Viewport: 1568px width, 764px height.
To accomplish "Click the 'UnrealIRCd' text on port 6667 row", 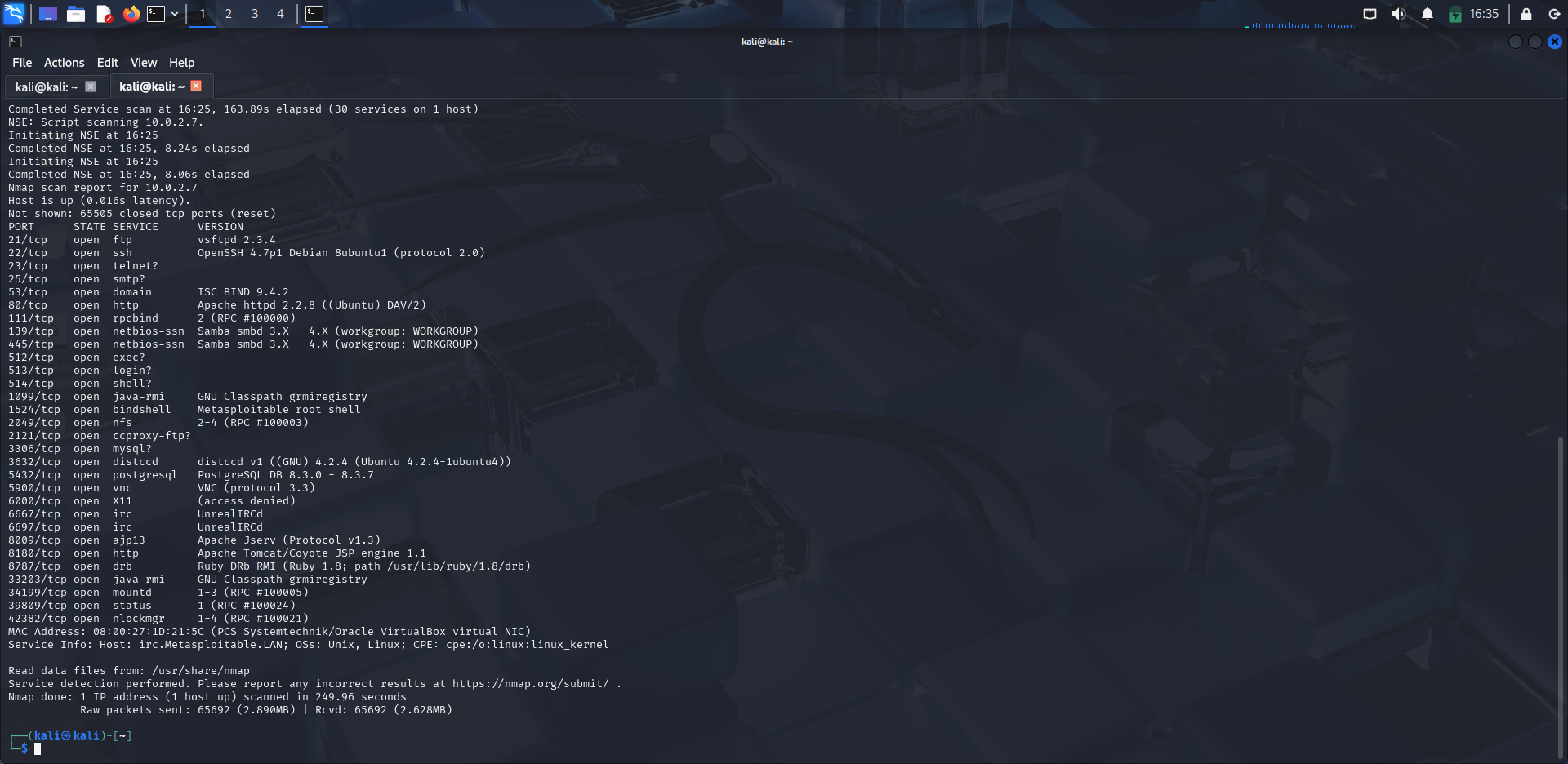I will click(230, 514).
